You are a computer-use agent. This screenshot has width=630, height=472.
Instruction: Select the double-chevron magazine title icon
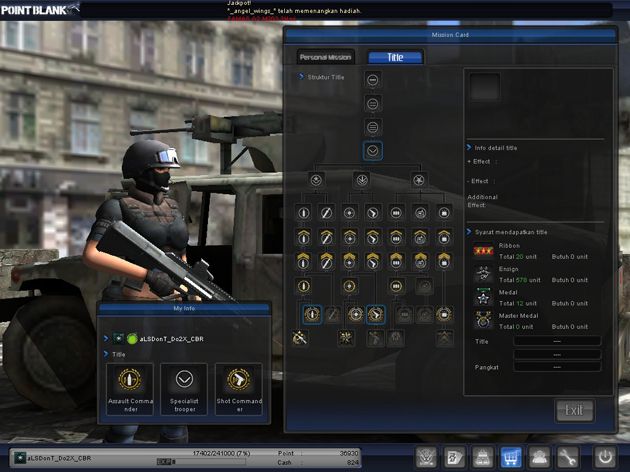[x=396, y=261]
